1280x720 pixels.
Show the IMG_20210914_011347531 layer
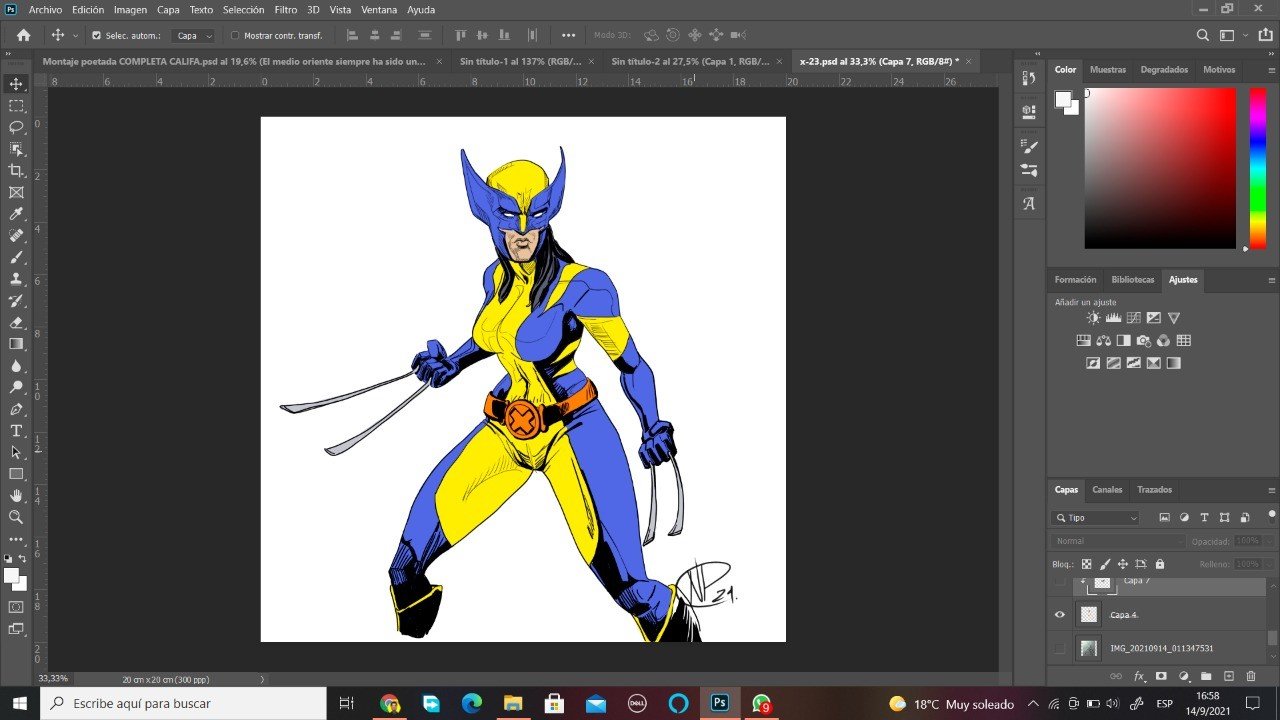(x=1060, y=649)
